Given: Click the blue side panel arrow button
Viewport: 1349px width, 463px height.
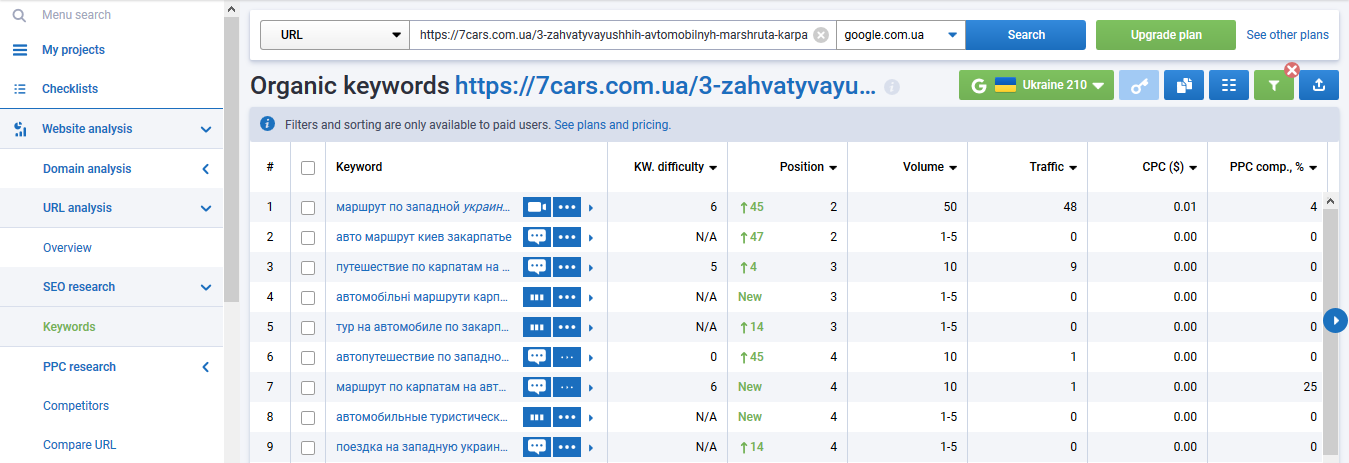Looking at the screenshot, I should pos(1335,320).
